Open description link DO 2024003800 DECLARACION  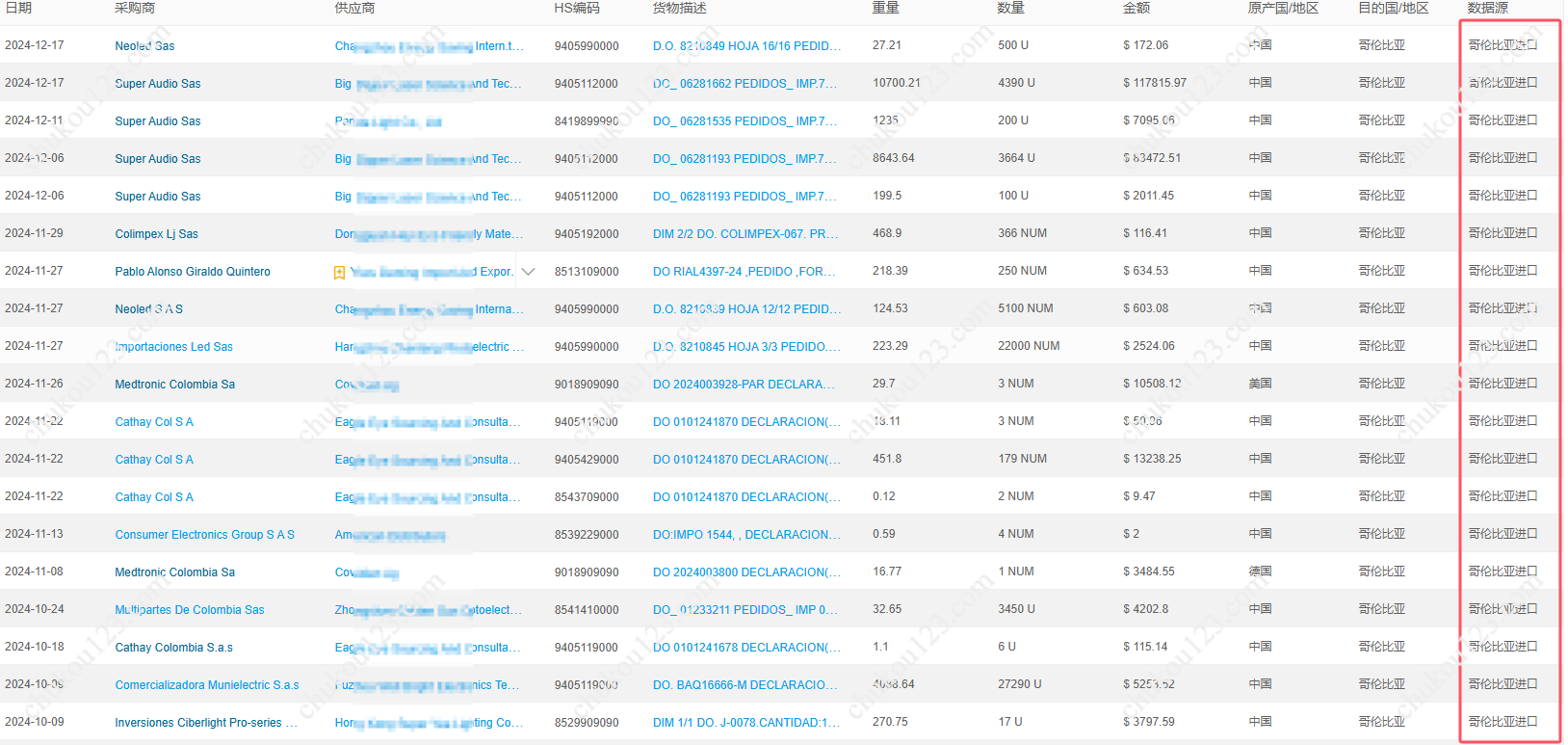[x=746, y=572]
